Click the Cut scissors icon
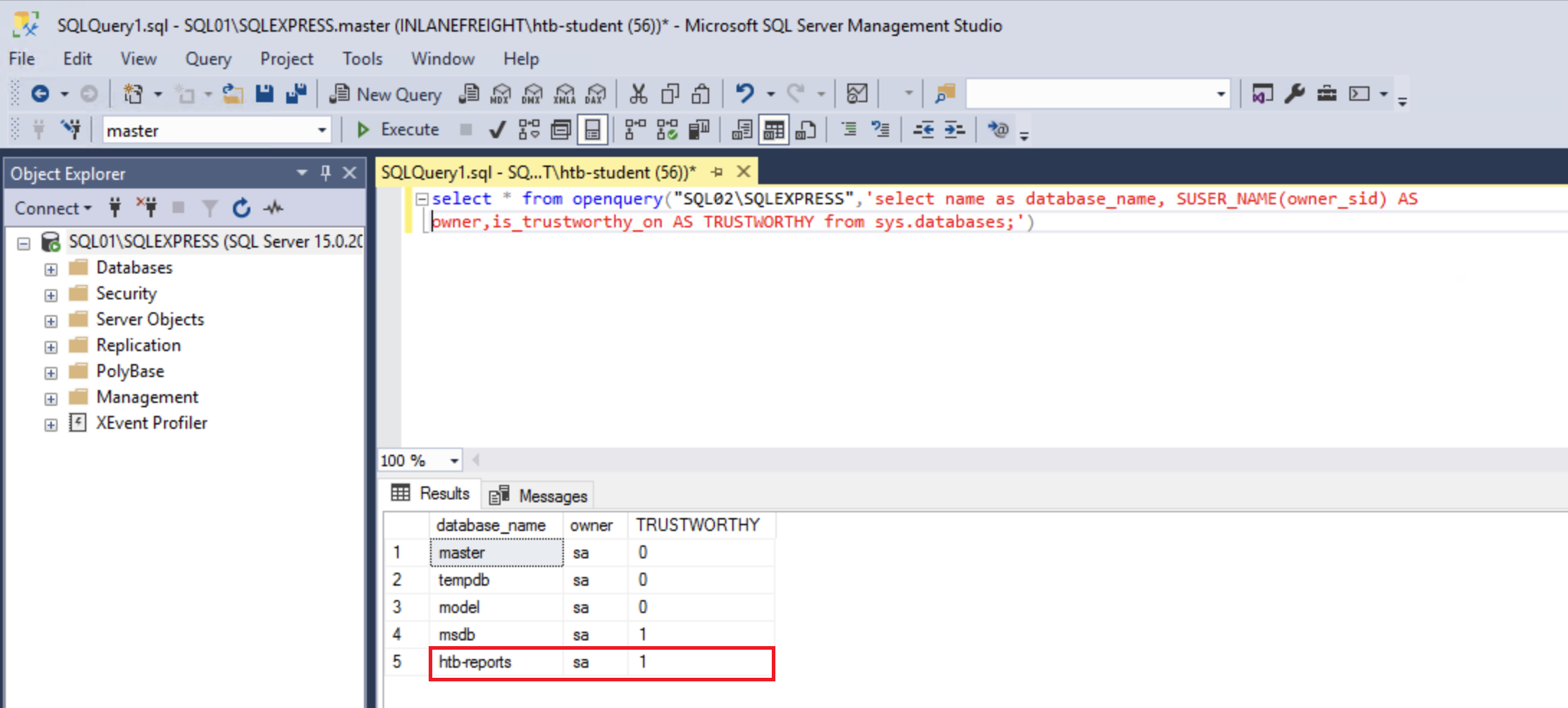Screen dimensions: 1568x708 pyautogui.click(x=638, y=94)
